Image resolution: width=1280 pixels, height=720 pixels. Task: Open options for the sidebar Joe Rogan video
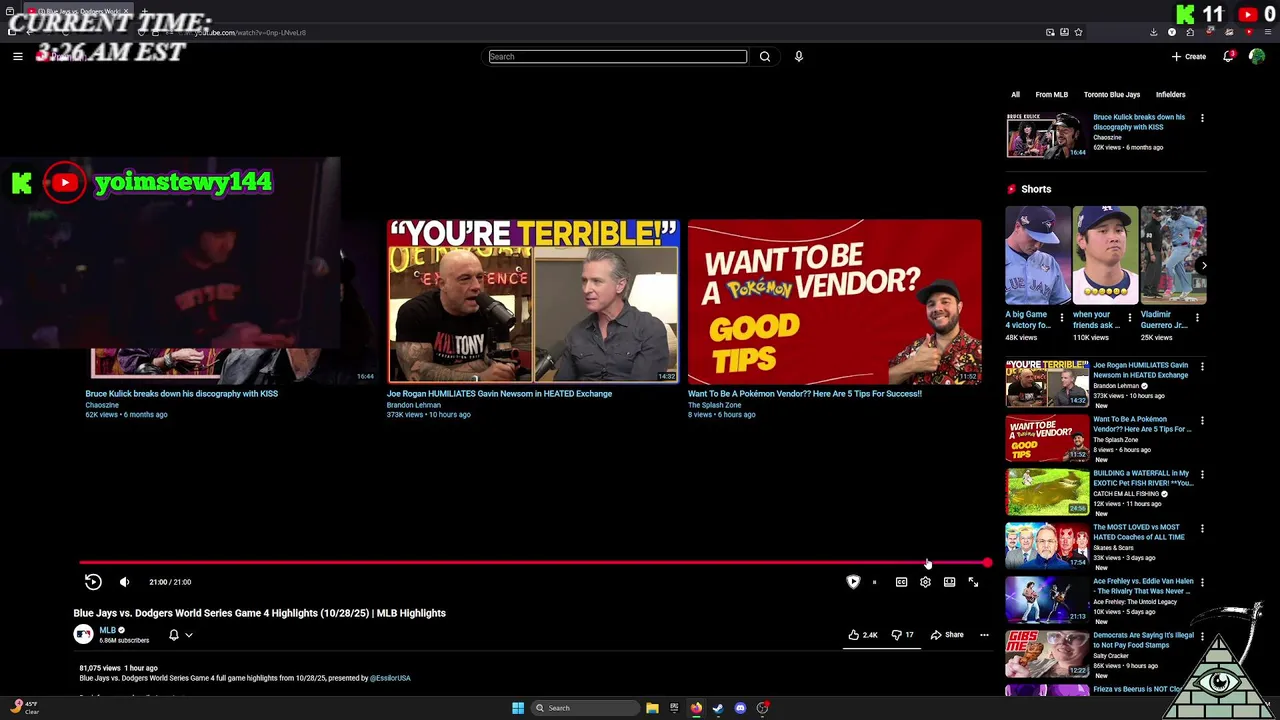click(x=1202, y=367)
